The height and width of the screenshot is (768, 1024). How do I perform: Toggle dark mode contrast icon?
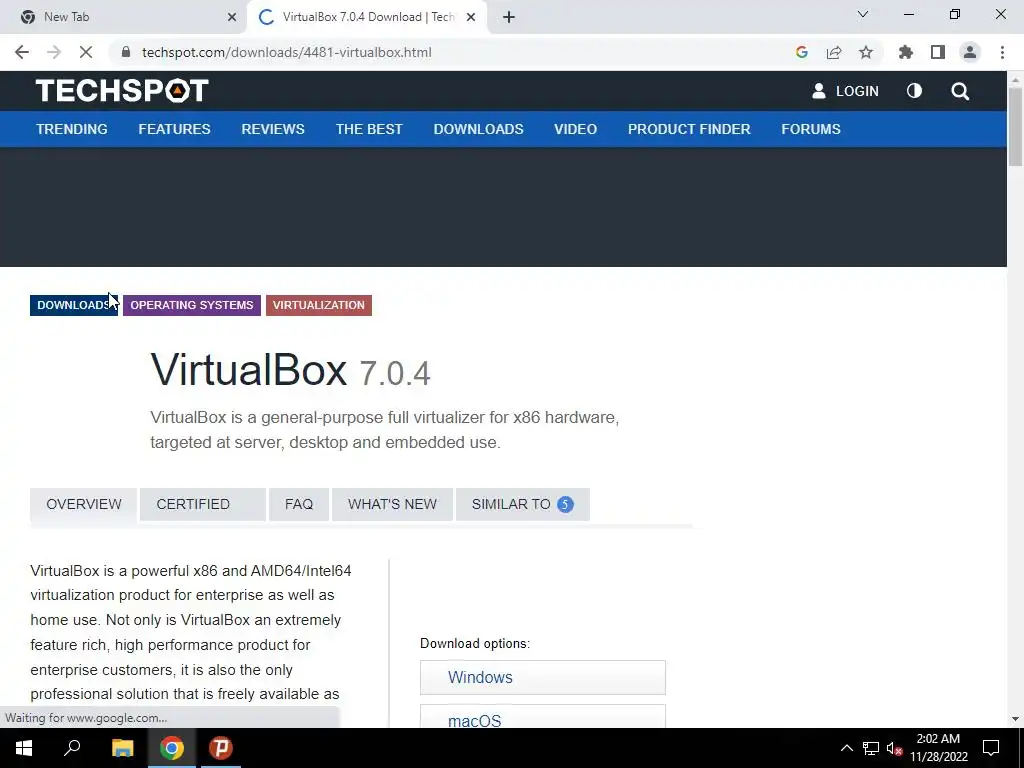pyautogui.click(x=914, y=91)
